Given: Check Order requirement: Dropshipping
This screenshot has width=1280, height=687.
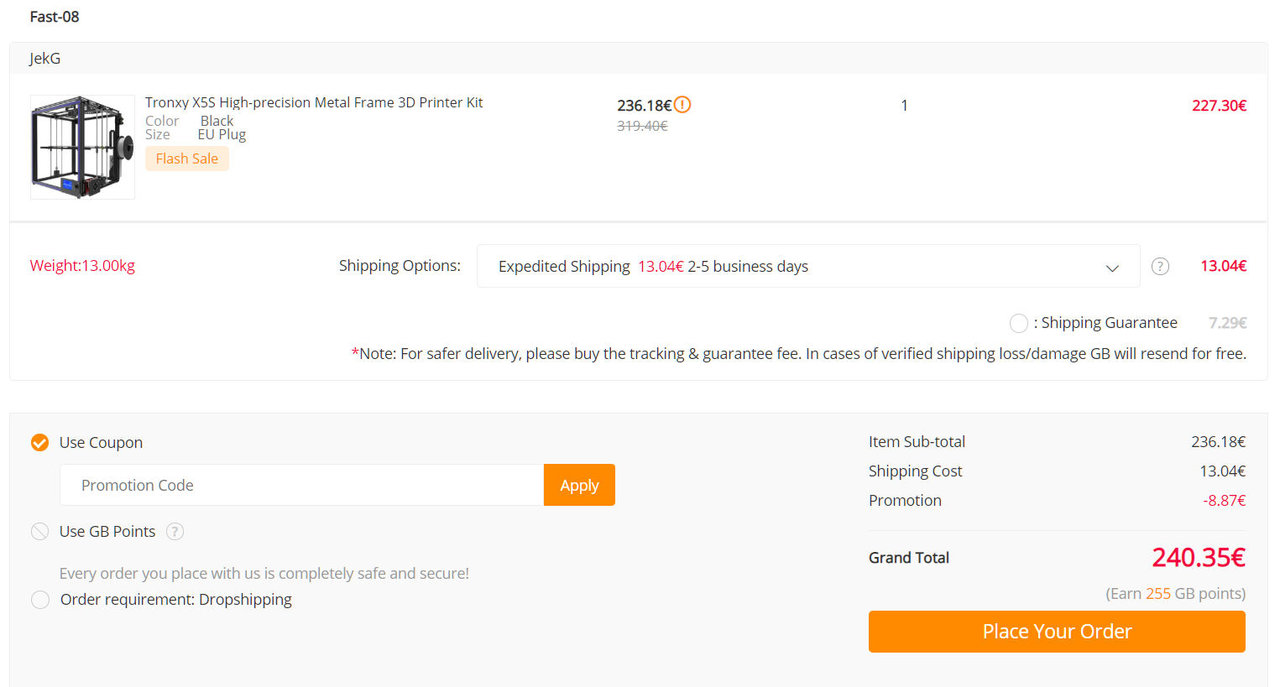Looking at the screenshot, I should click(40, 600).
